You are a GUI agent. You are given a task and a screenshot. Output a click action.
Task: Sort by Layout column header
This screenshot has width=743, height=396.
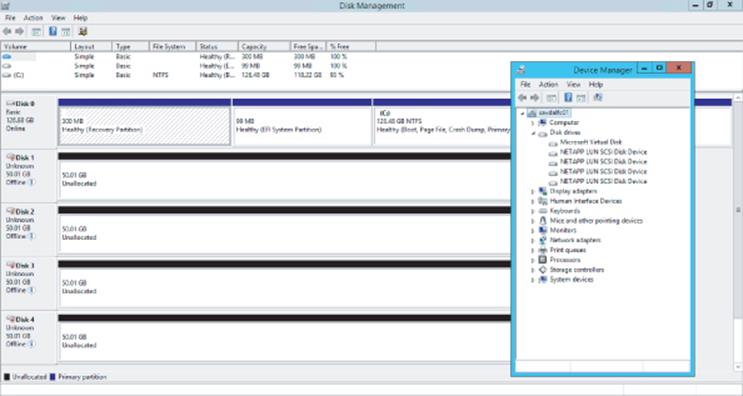point(91,46)
